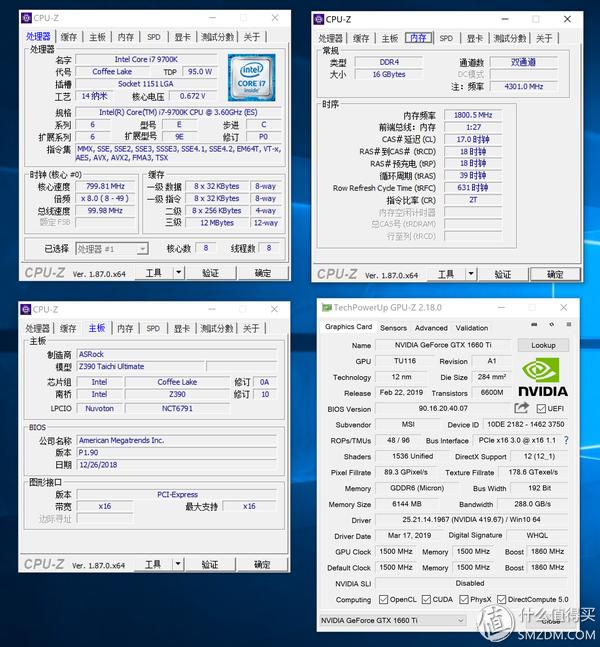Click the Memory Size 6144 MB field

[x=406, y=504]
